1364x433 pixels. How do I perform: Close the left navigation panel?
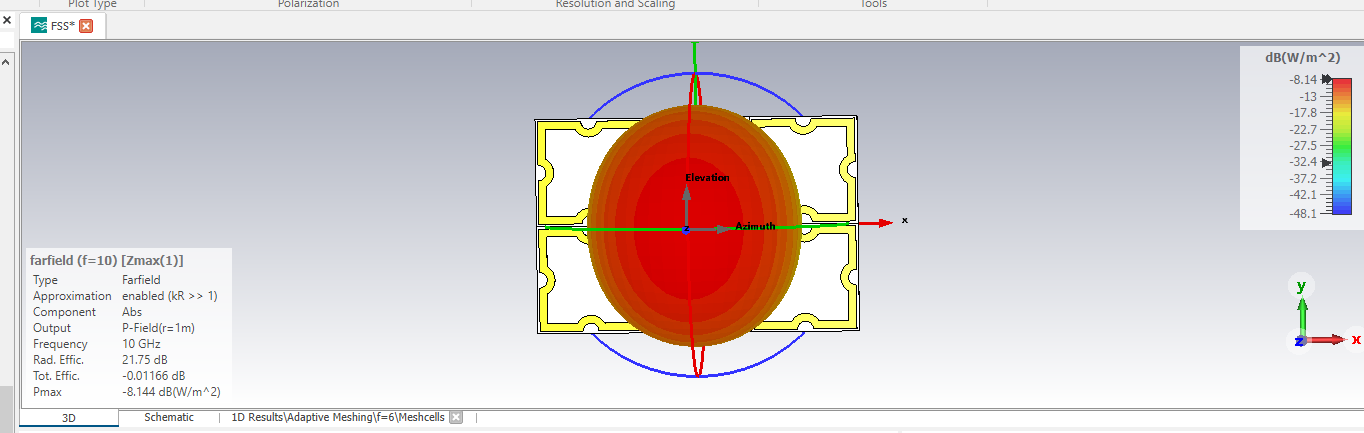(x=6, y=20)
